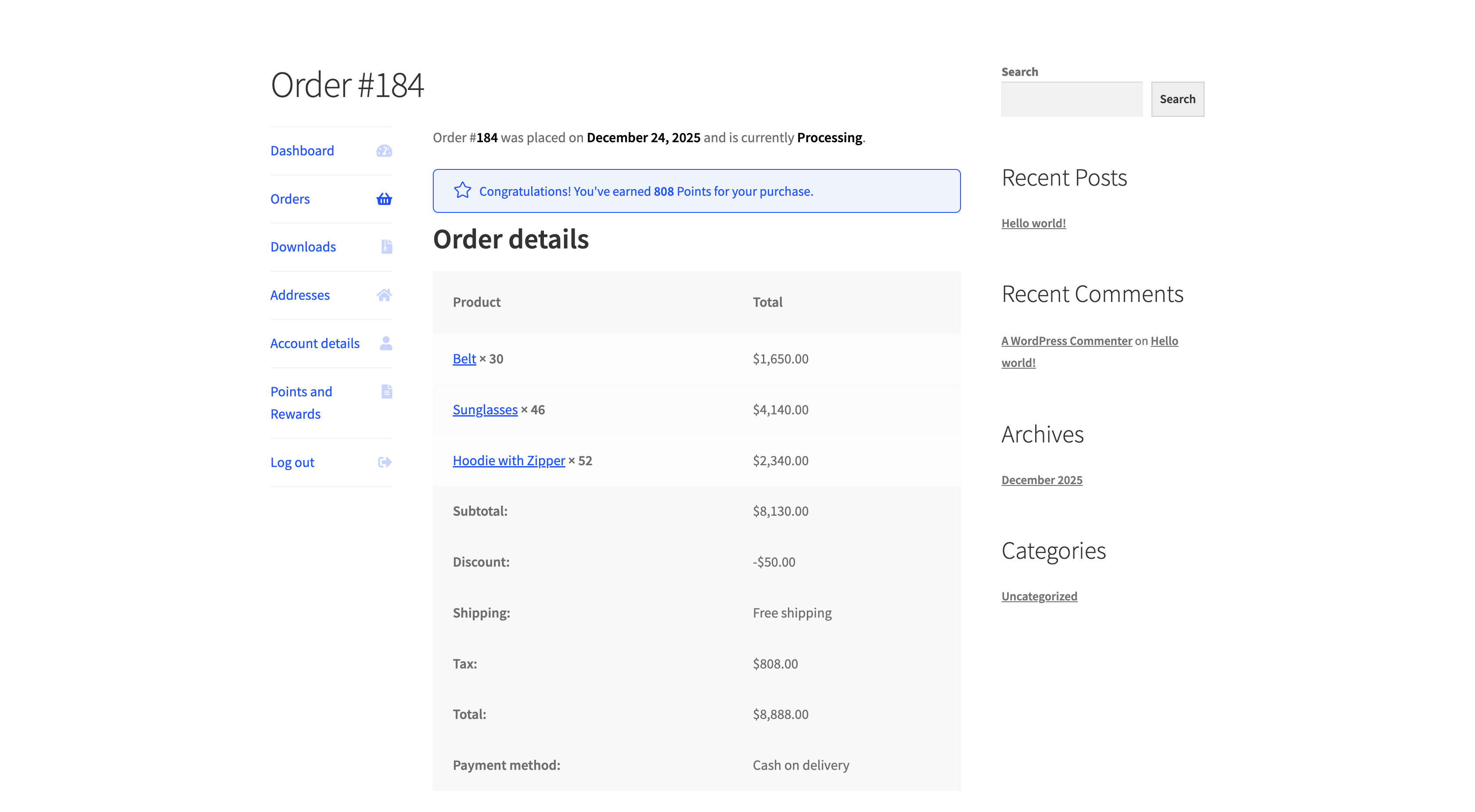The height and width of the screenshot is (812, 1475).
Task: Click the Dashboard gauge icon
Action: [384, 151]
